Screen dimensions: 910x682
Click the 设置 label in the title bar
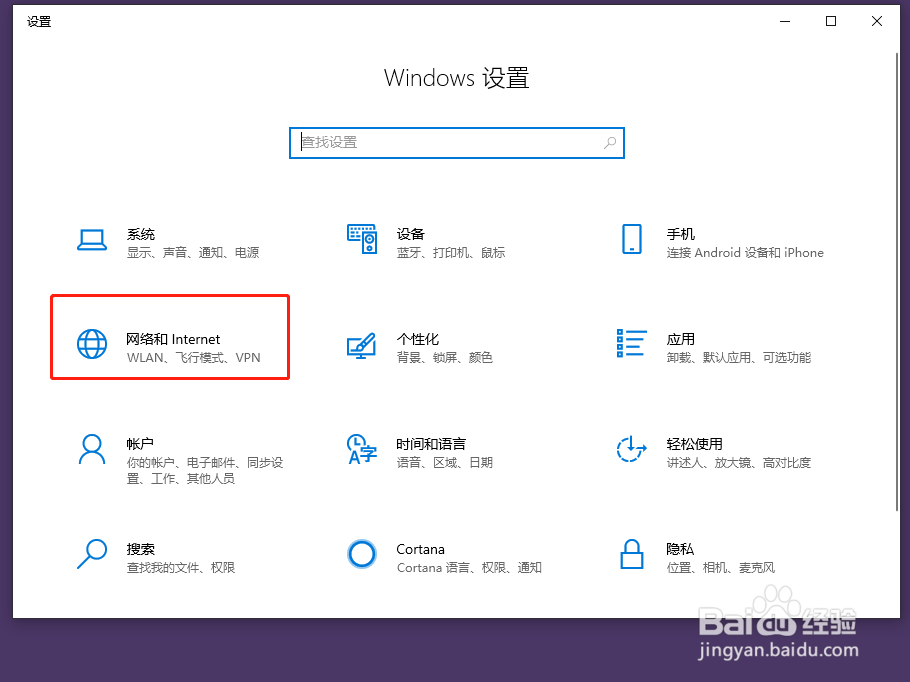click(x=39, y=21)
